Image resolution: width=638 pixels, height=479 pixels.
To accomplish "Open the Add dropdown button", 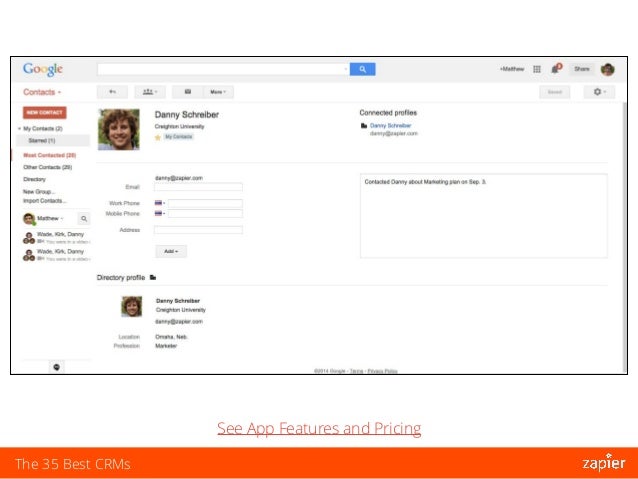I will tap(171, 252).
